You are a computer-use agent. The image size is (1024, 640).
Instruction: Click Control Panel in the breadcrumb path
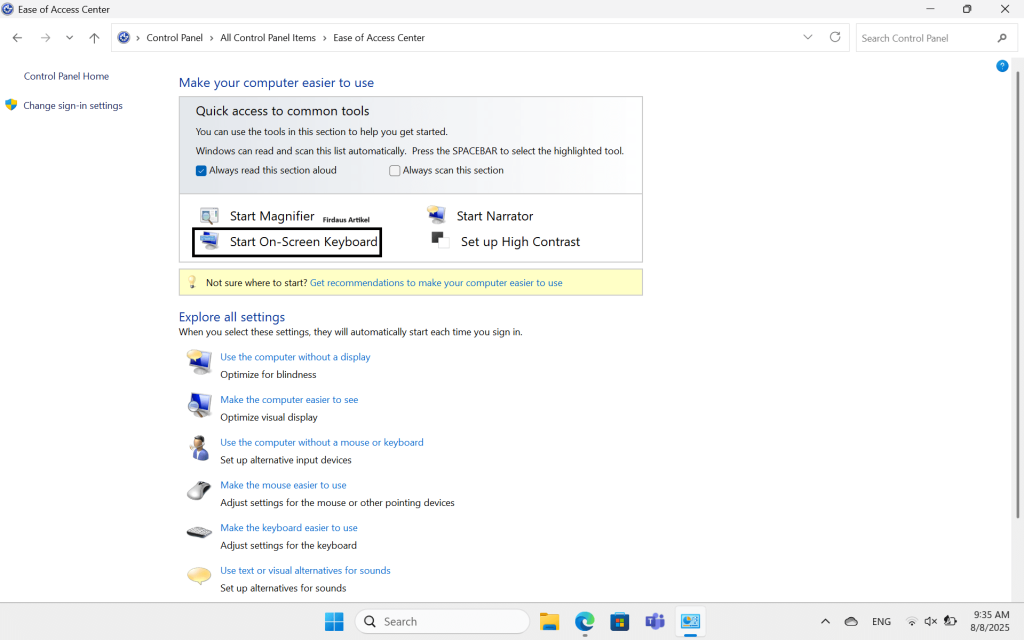click(x=176, y=38)
